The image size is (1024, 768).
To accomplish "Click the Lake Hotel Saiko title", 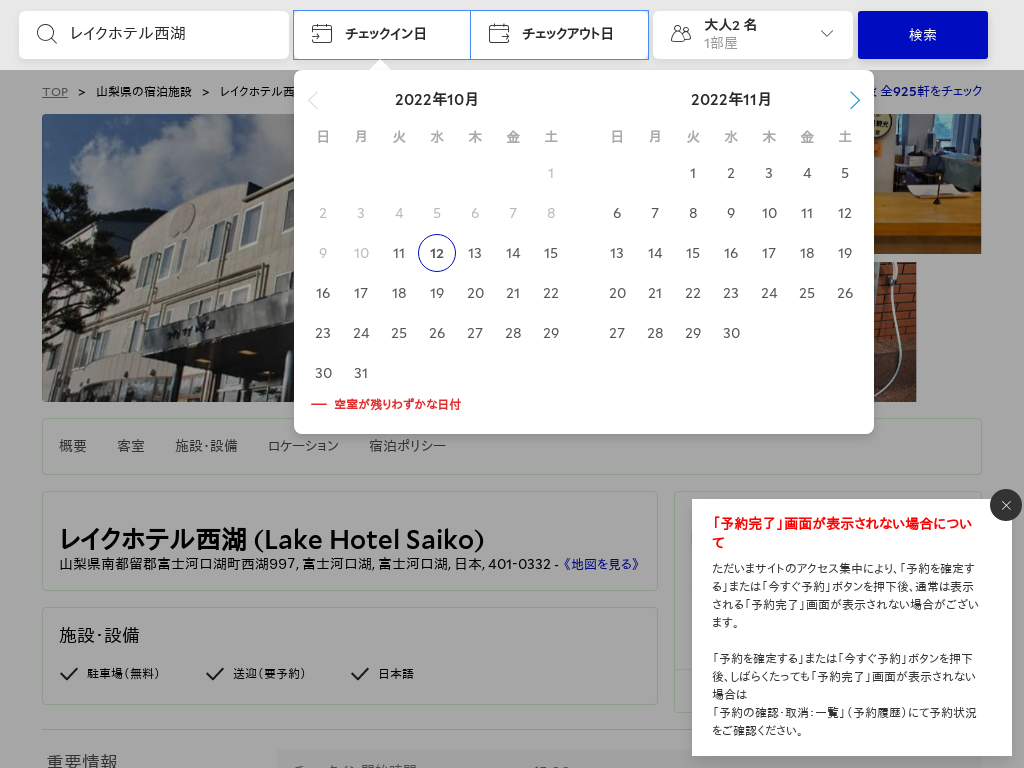I will click(x=272, y=539).
